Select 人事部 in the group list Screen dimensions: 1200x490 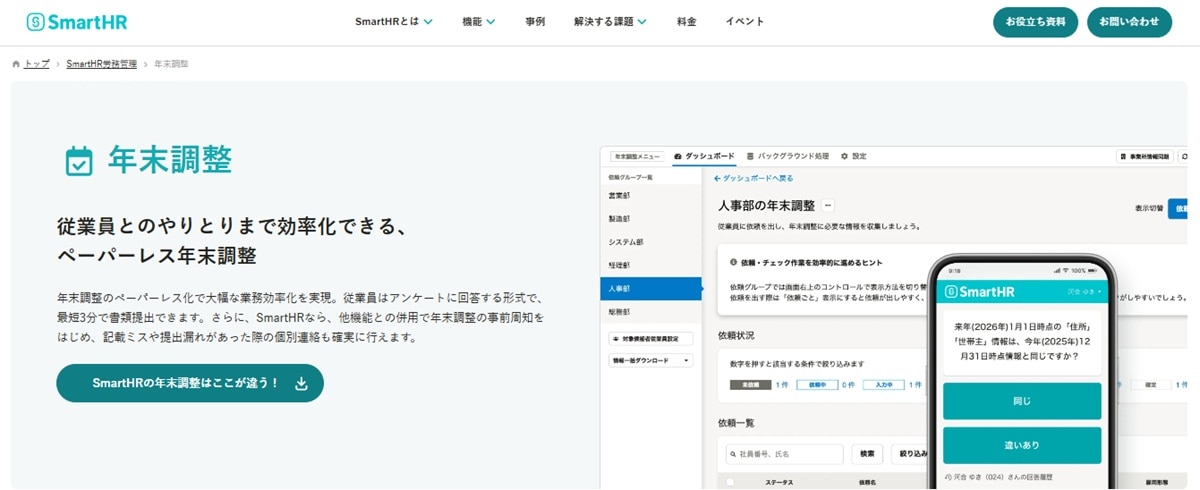(x=651, y=289)
